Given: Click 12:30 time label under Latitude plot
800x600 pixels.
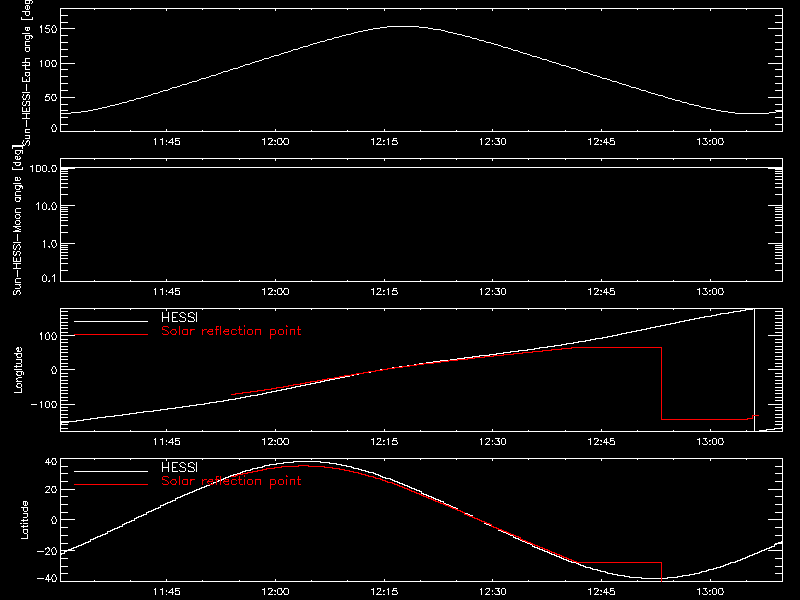Looking at the screenshot, I should click(x=492, y=592).
